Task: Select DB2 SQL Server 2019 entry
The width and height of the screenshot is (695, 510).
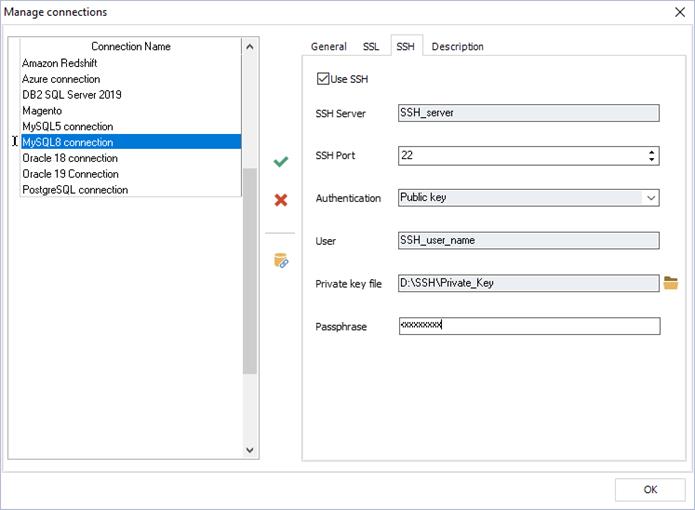Action: pos(131,94)
